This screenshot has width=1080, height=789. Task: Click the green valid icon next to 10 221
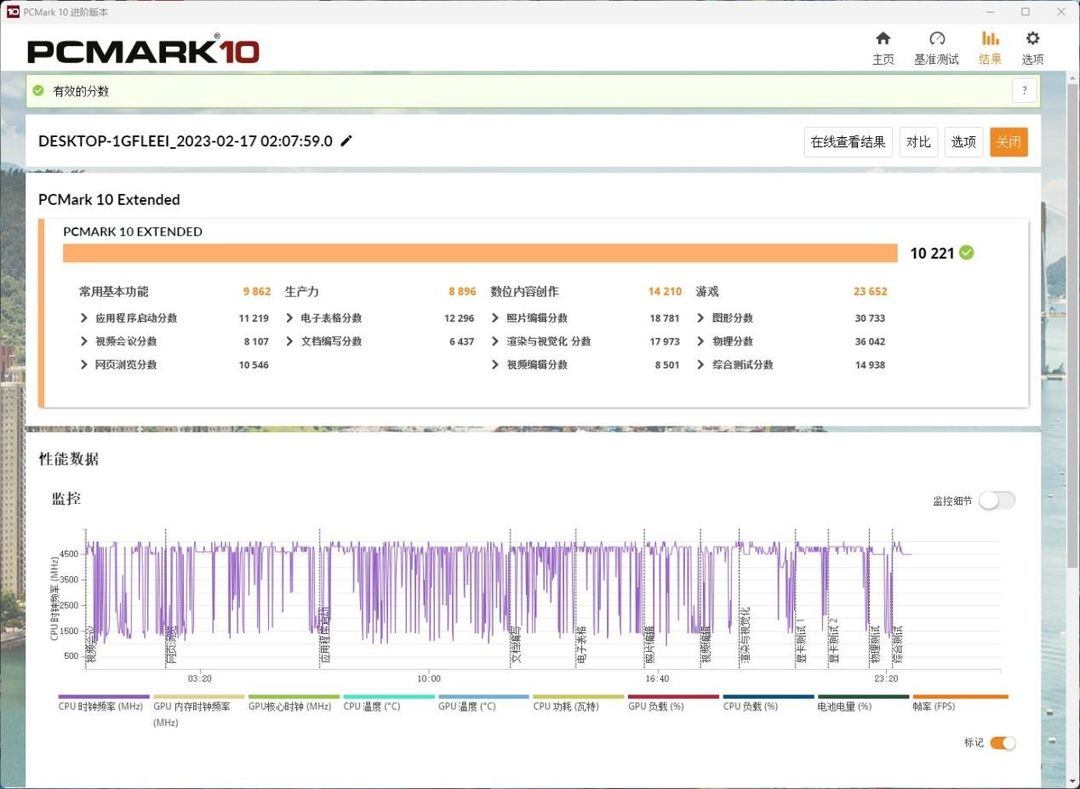[x=966, y=253]
